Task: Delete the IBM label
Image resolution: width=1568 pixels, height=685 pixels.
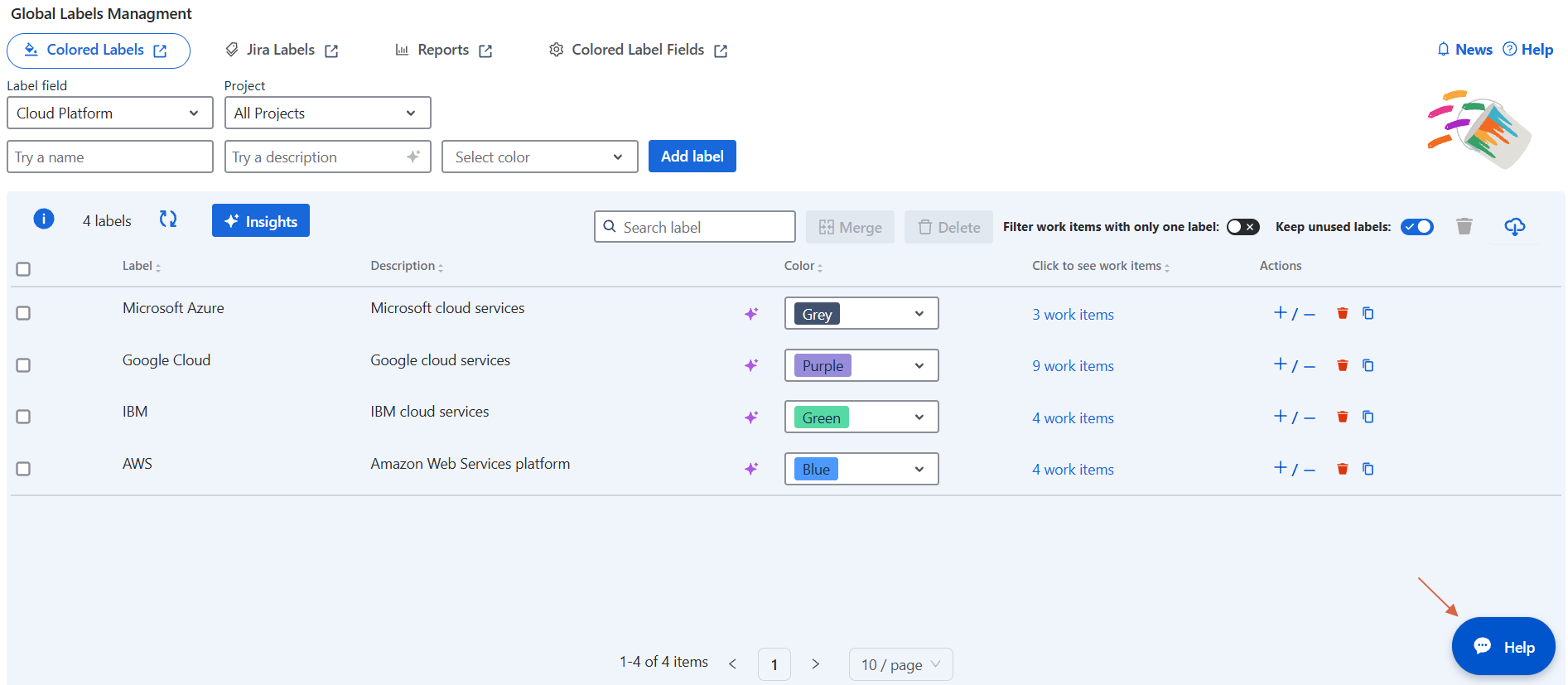Action: (1343, 417)
